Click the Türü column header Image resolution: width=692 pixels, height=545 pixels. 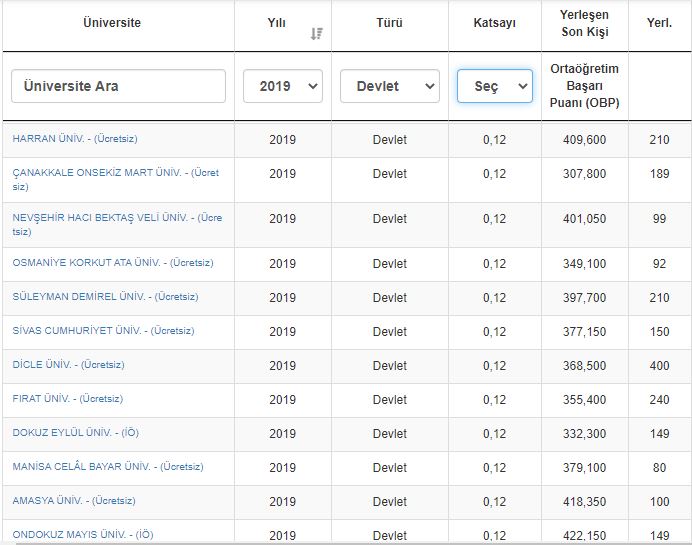point(389,23)
